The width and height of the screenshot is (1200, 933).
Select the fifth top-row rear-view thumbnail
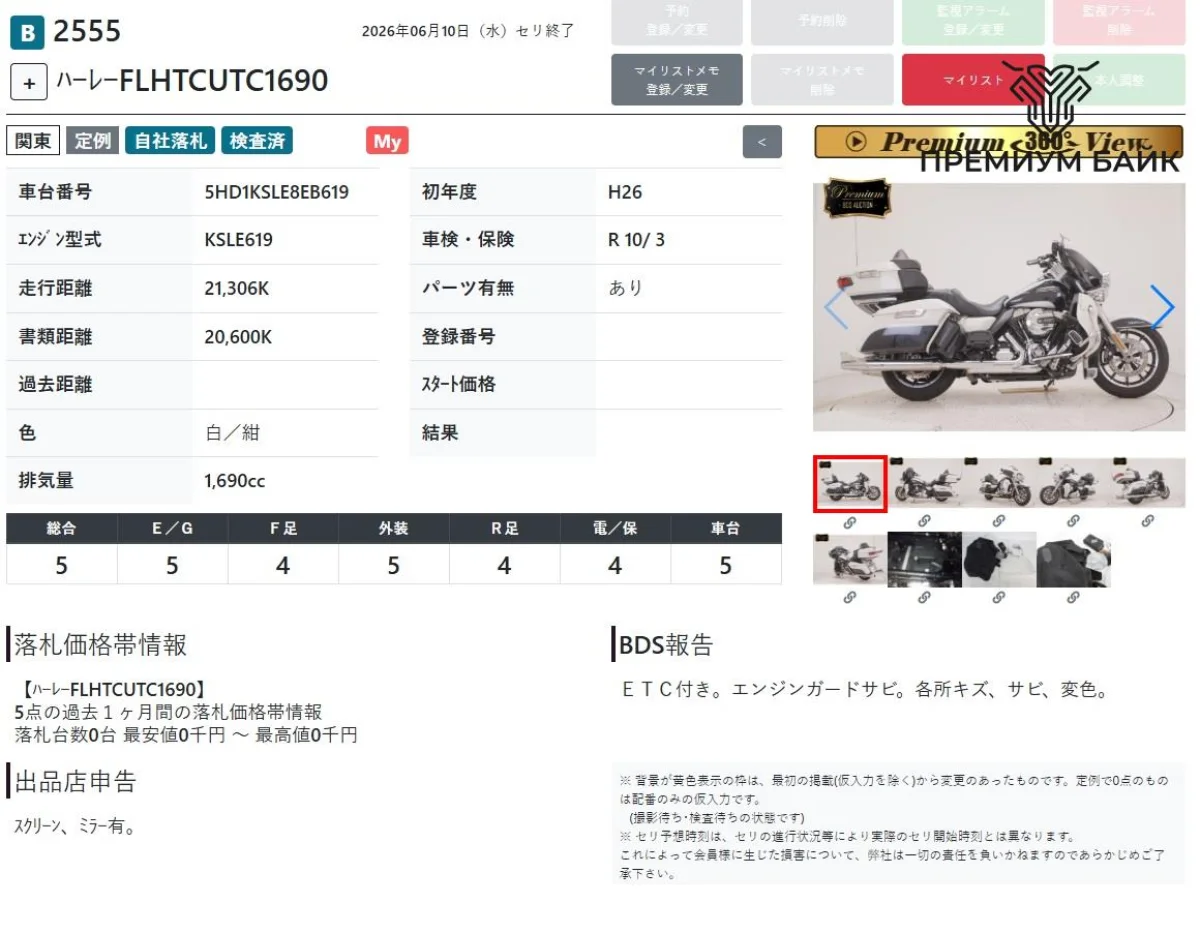pyautogui.click(x=1149, y=484)
